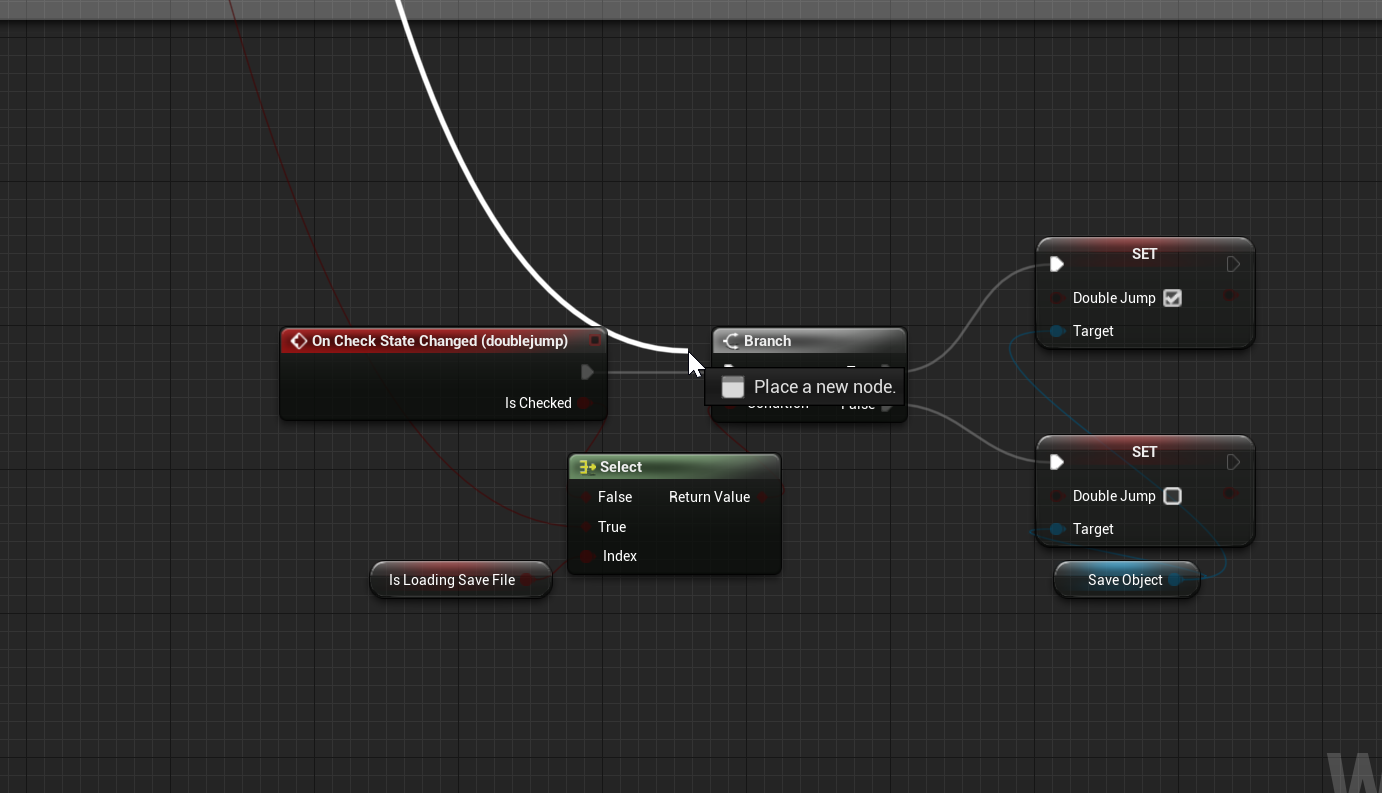The image size is (1382, 793).
Task: Select the upper SET node title
Action: [1145, 254]
